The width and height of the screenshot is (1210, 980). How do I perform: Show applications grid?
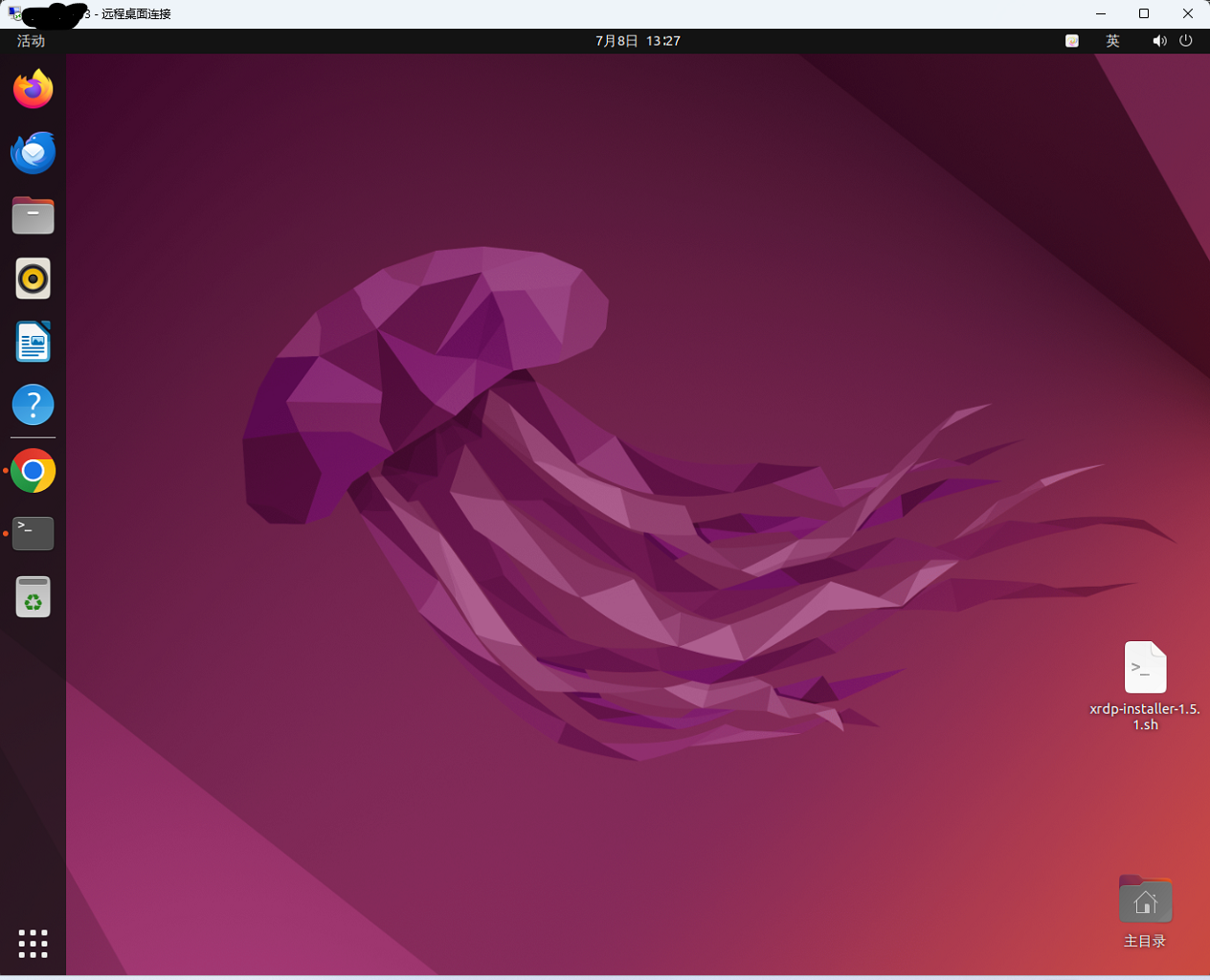(34, 944)
